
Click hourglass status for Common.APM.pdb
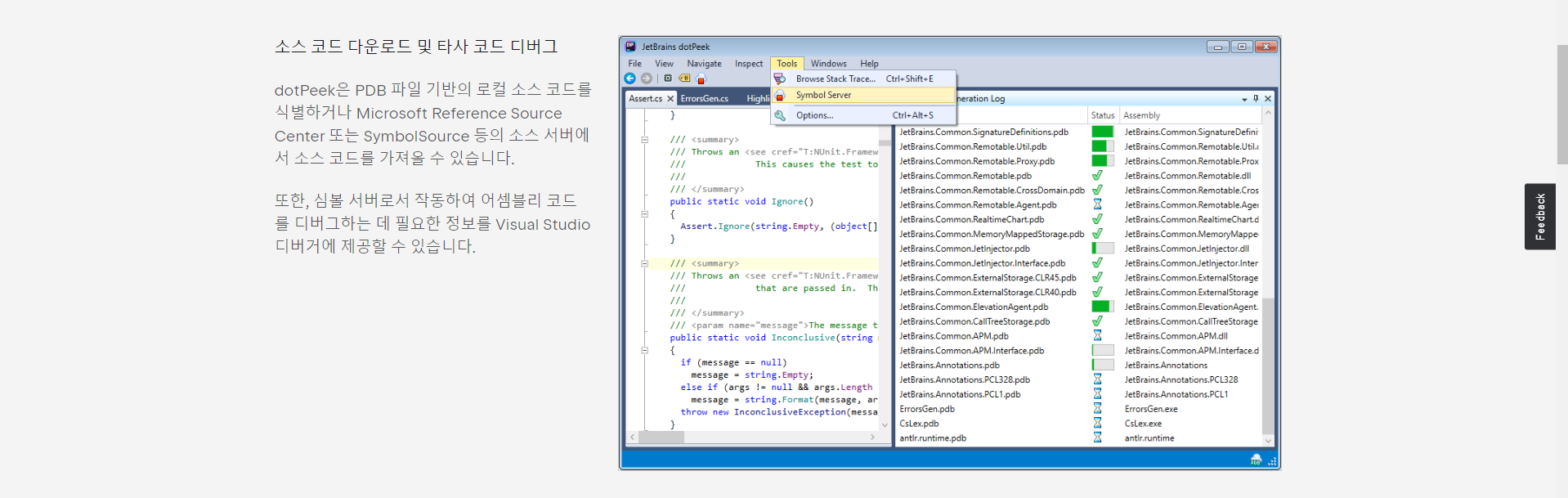[x=1097, y=336]
